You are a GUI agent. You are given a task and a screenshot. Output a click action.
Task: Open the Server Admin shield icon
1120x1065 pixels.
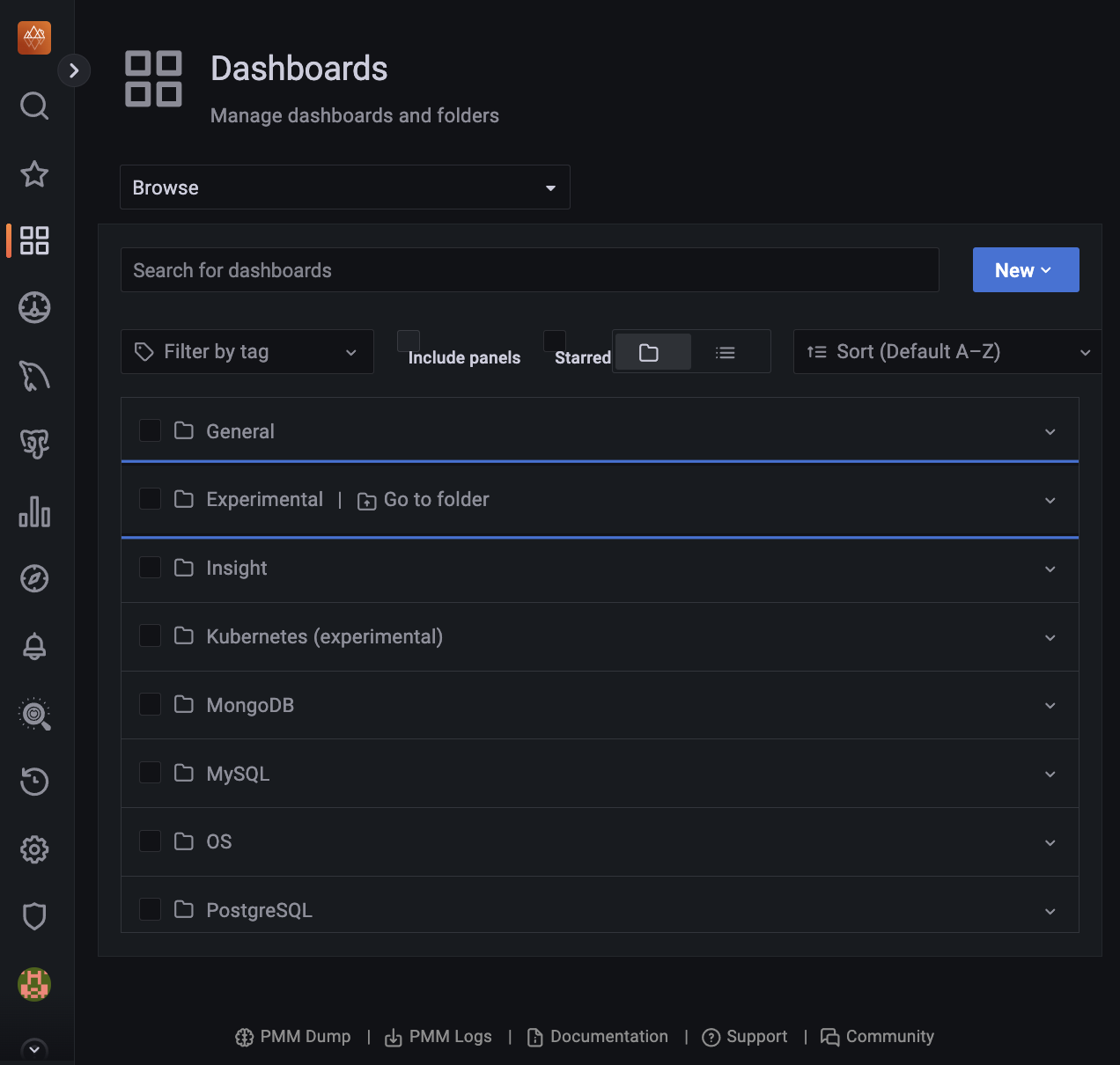[34, 916]
